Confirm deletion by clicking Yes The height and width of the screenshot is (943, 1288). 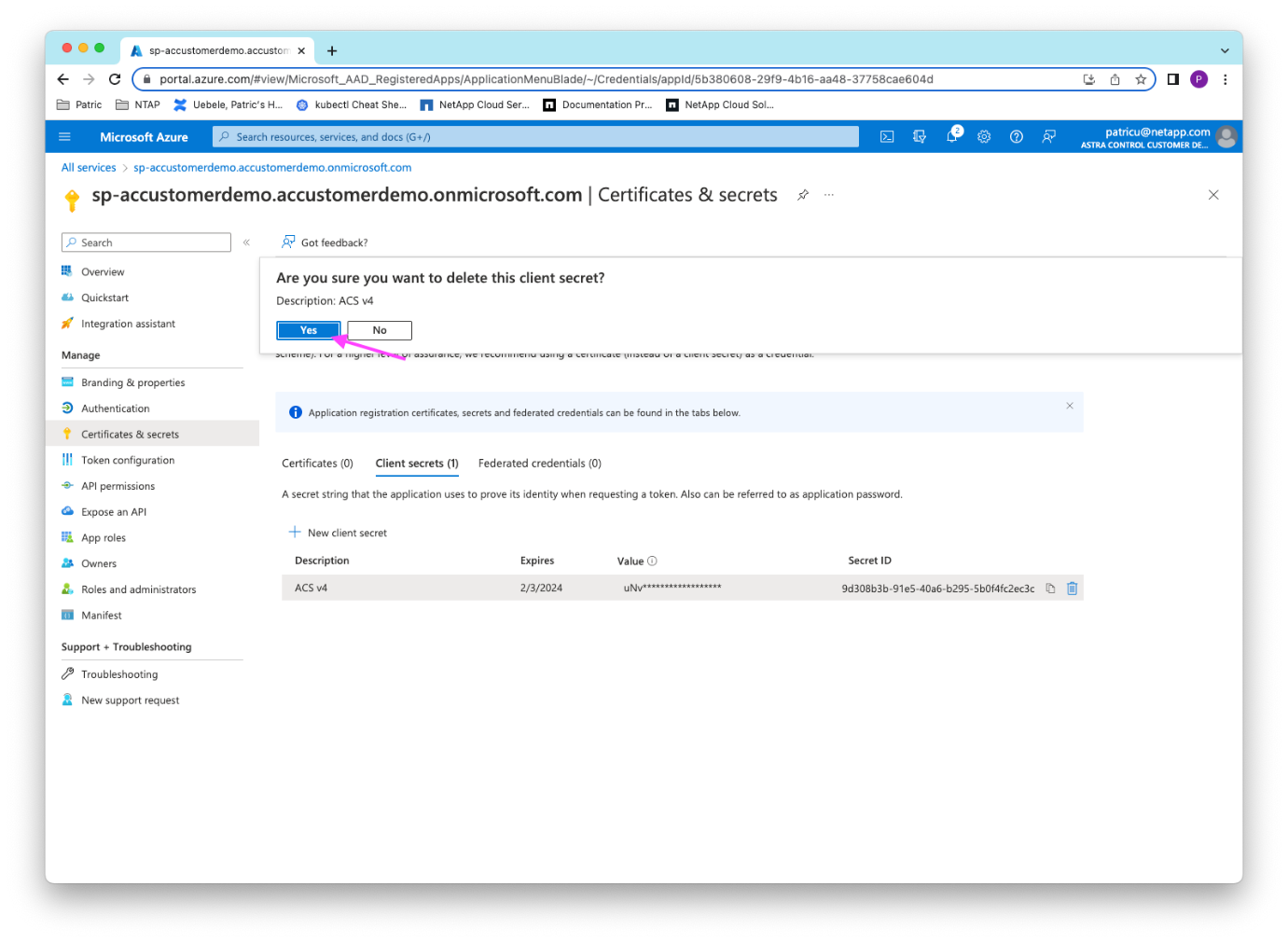(x=309, y=330)
